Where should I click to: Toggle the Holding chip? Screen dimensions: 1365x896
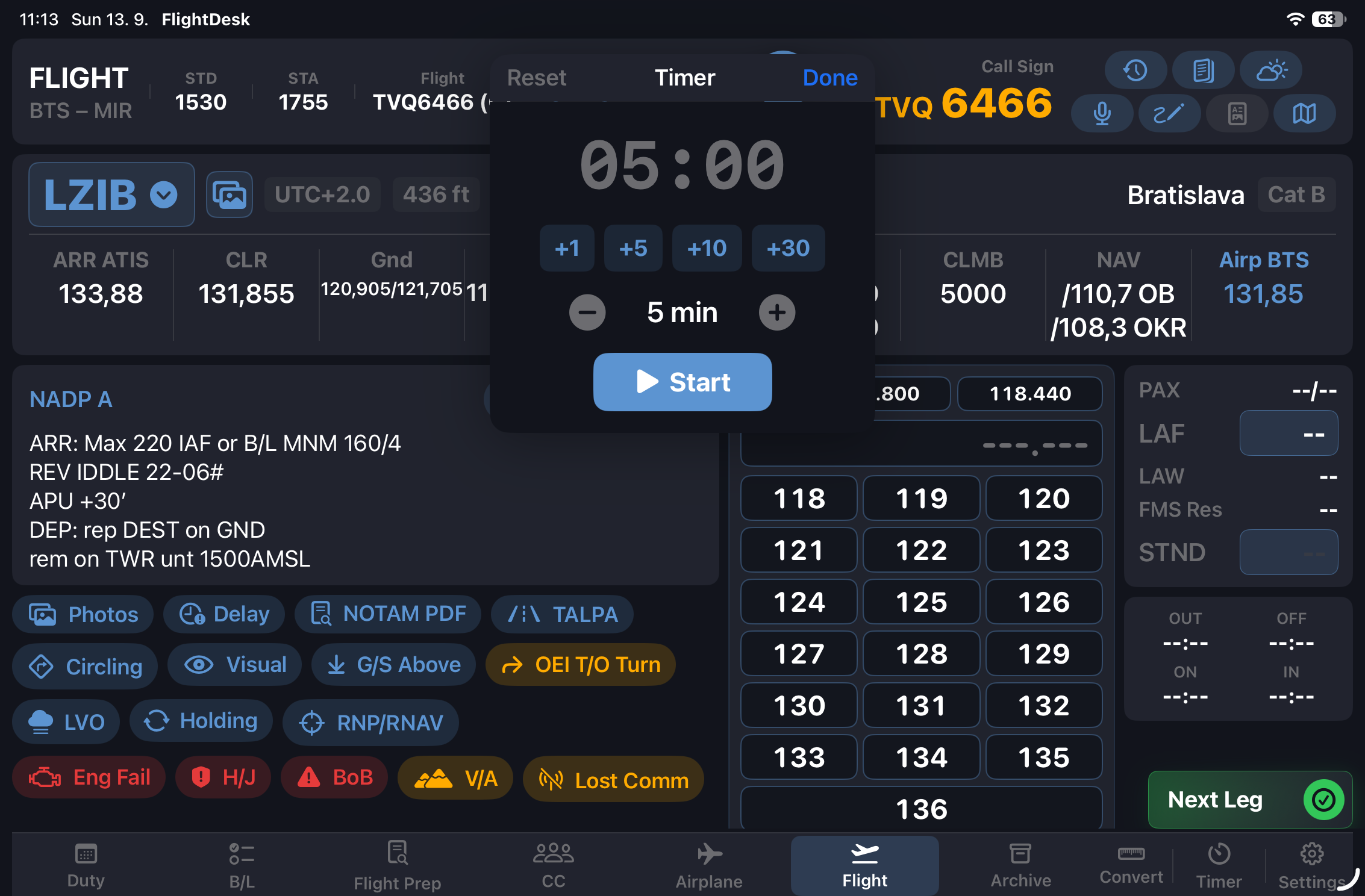click(x=201, y=721)
